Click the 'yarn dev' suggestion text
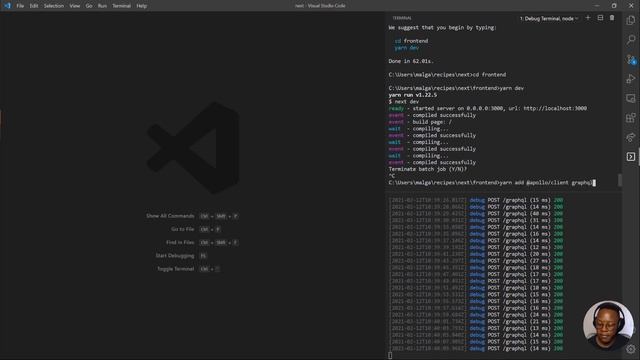This screenshot has height=360, width=640. pos(407,48)
